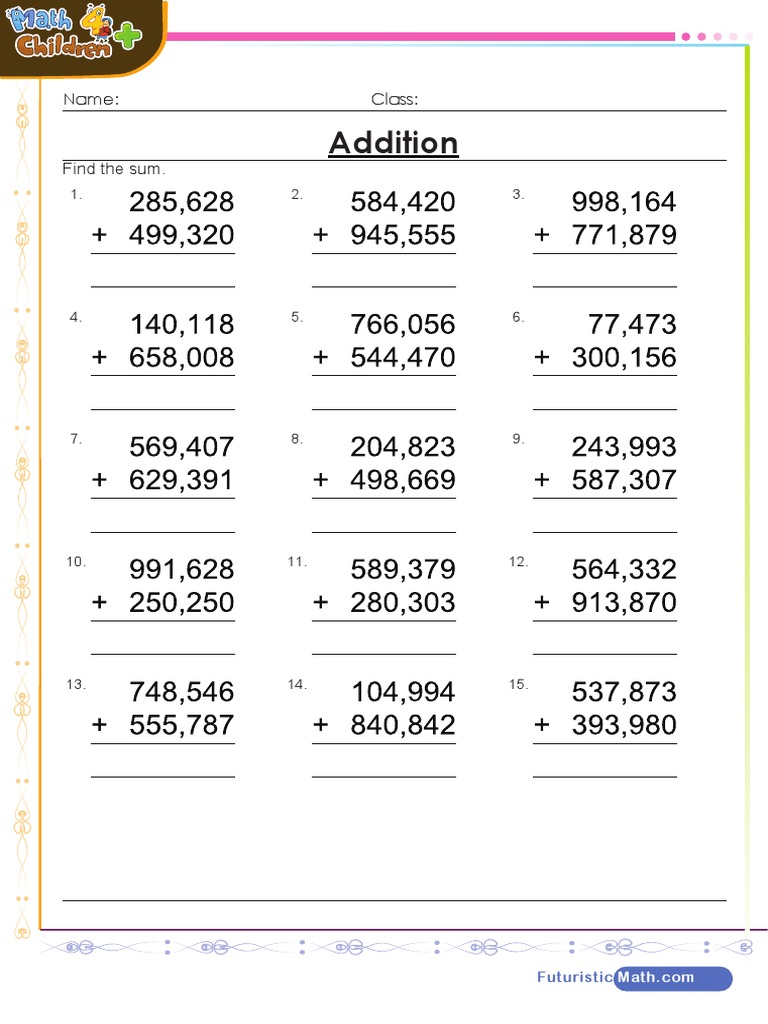Click the number 998,164 in problem 3
This screenshot has width=768, height=1024.
(x=624, y=202)
